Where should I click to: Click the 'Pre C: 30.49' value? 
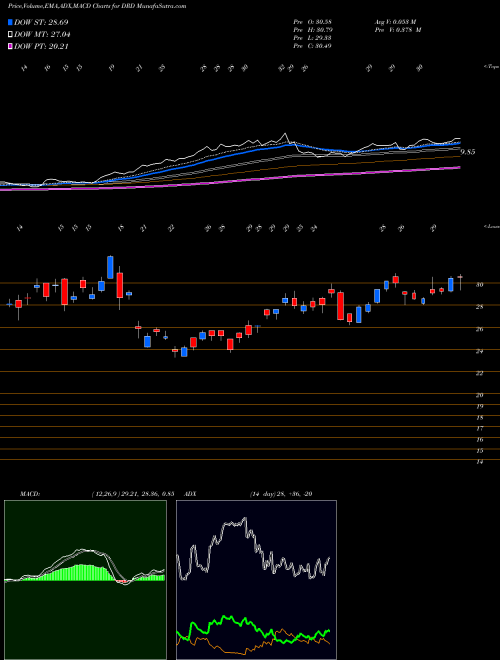click(x=312, y=46)
